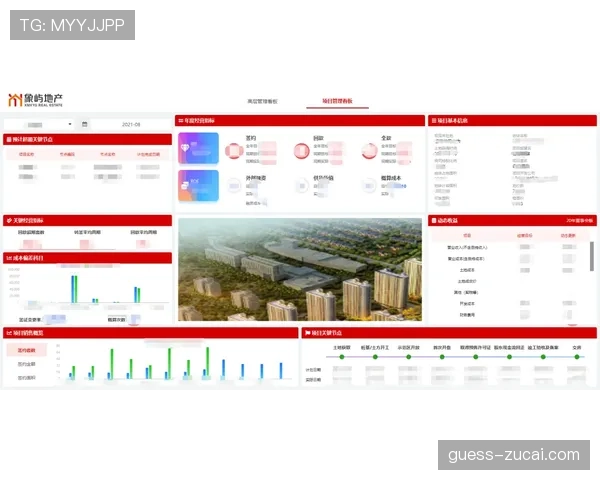Switch to the 高层管理看板 tab
The image size is (600, 480).
[x=262, y=101]
